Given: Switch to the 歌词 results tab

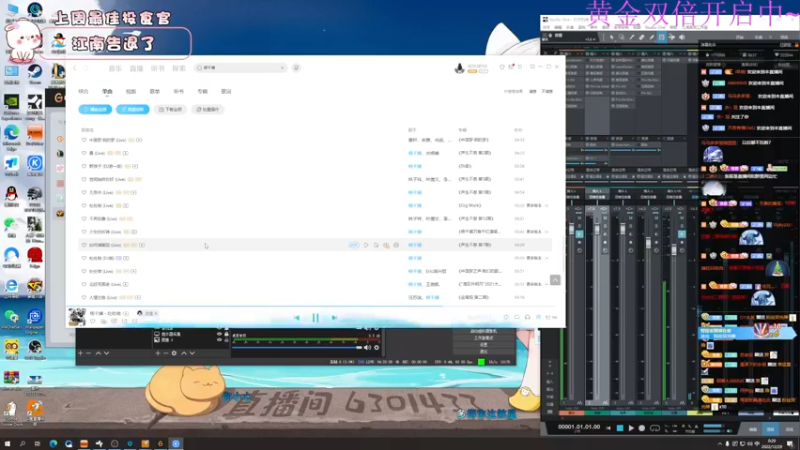Looking at the screenshot, I should tap(226, 92).
